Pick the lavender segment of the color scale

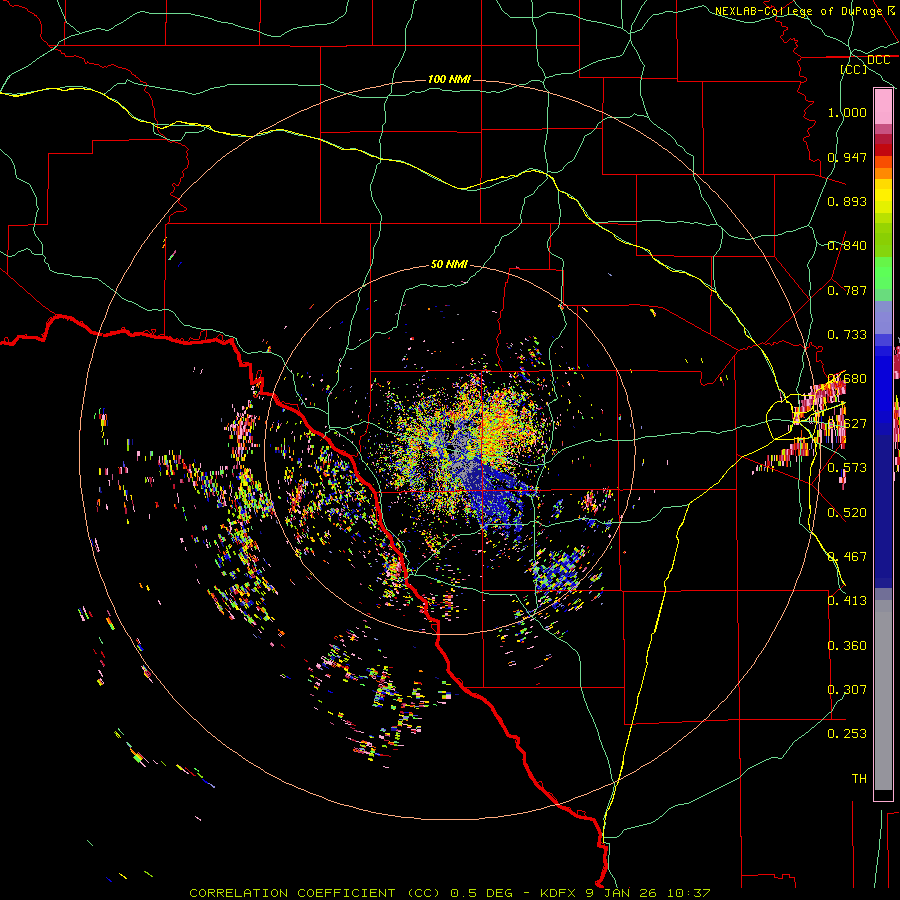coord(883,317)
